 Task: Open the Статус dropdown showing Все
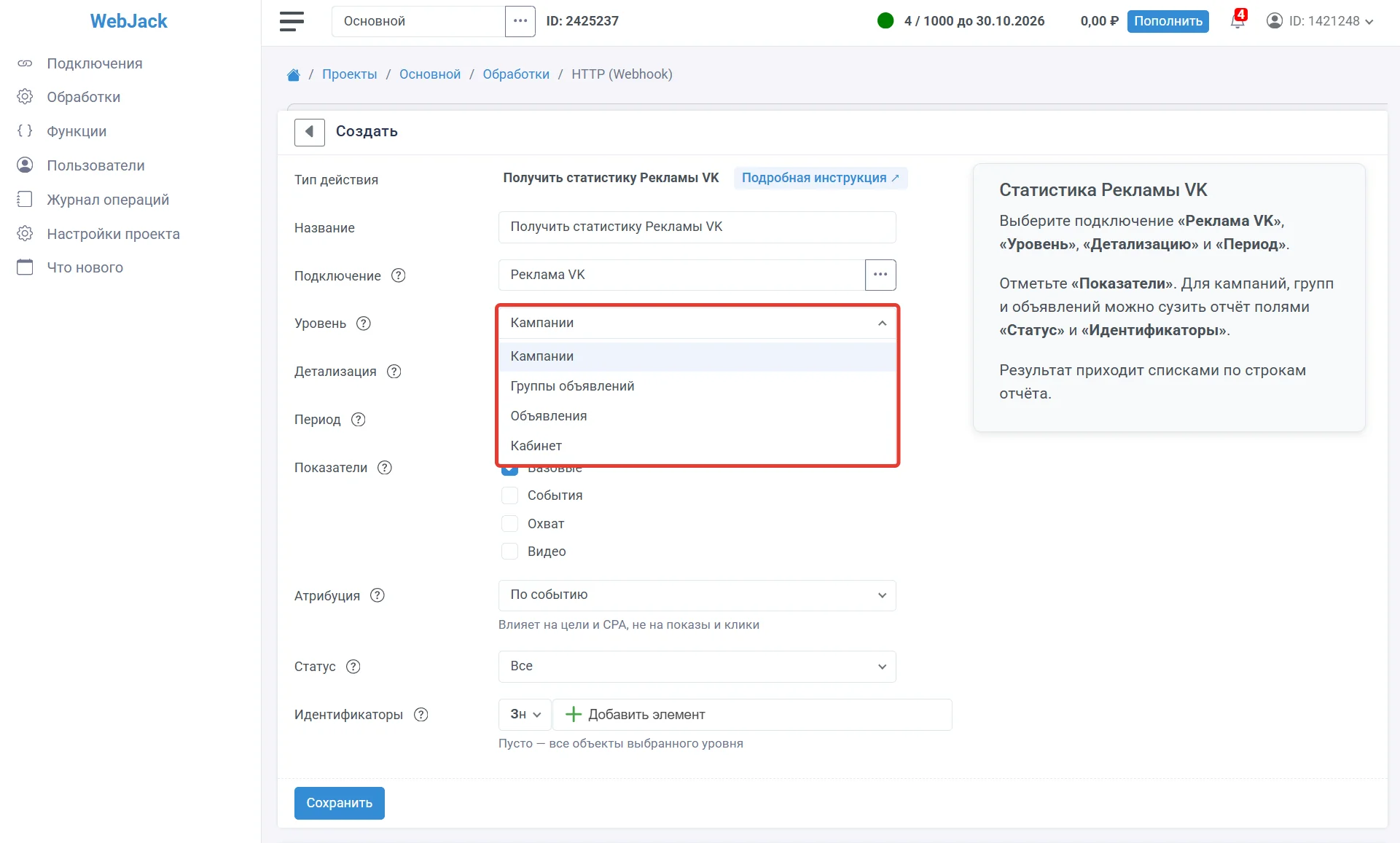[697, 667]
